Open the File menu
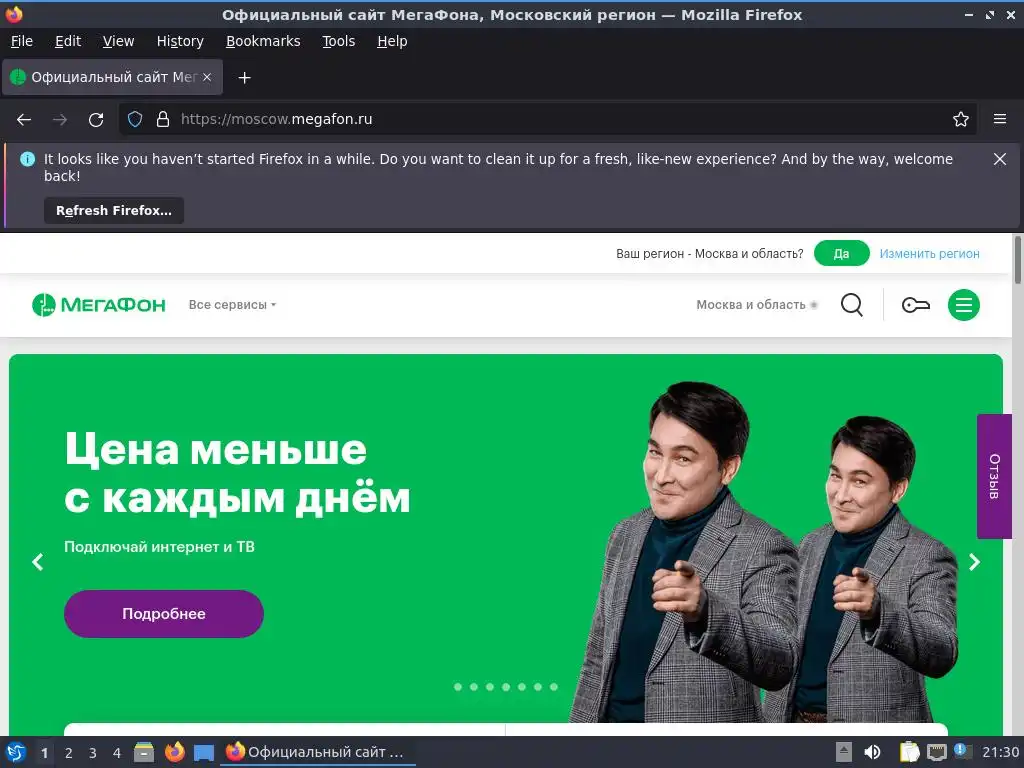 pos(22,41)
